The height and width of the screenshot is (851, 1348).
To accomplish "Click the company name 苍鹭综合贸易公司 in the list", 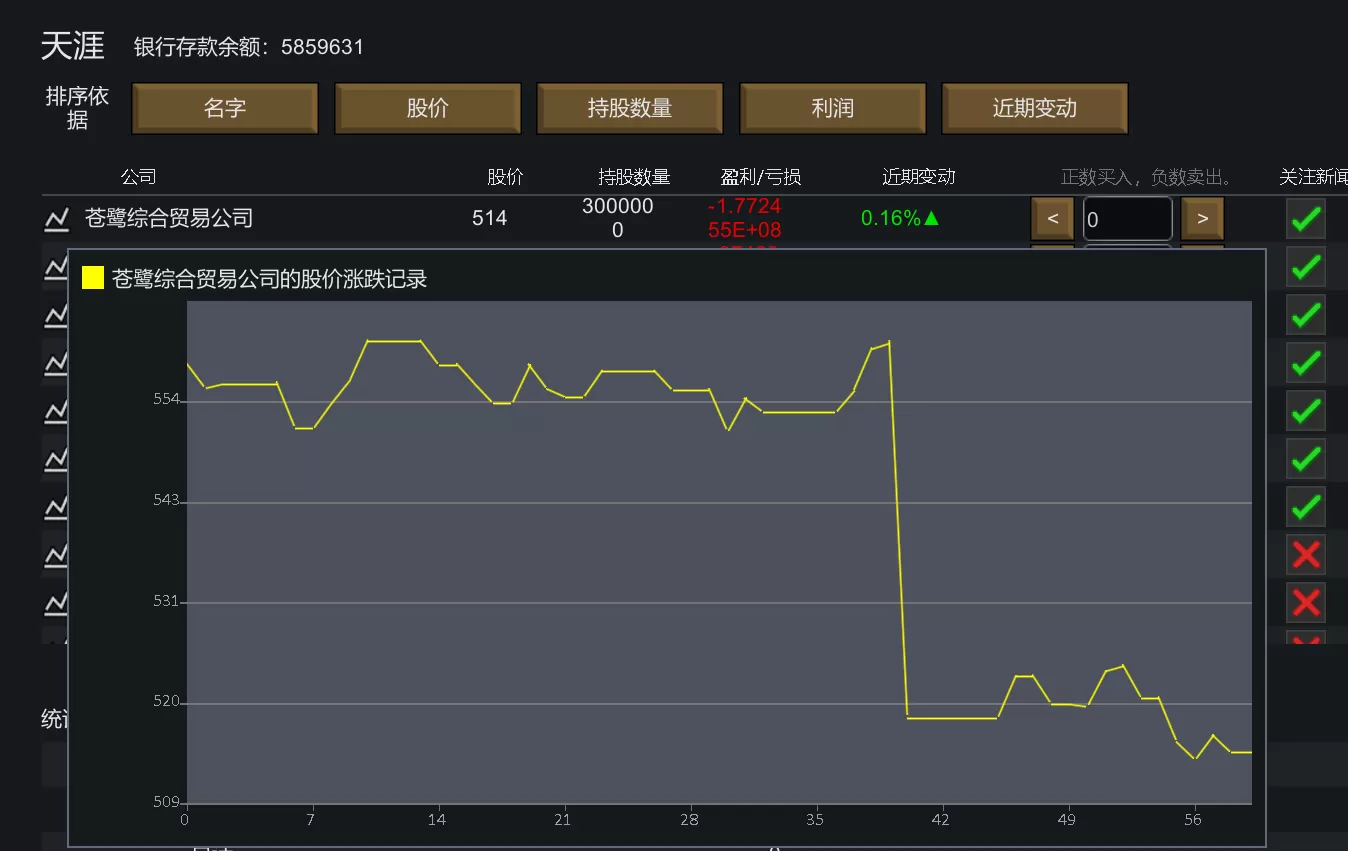I will (169, 218).
